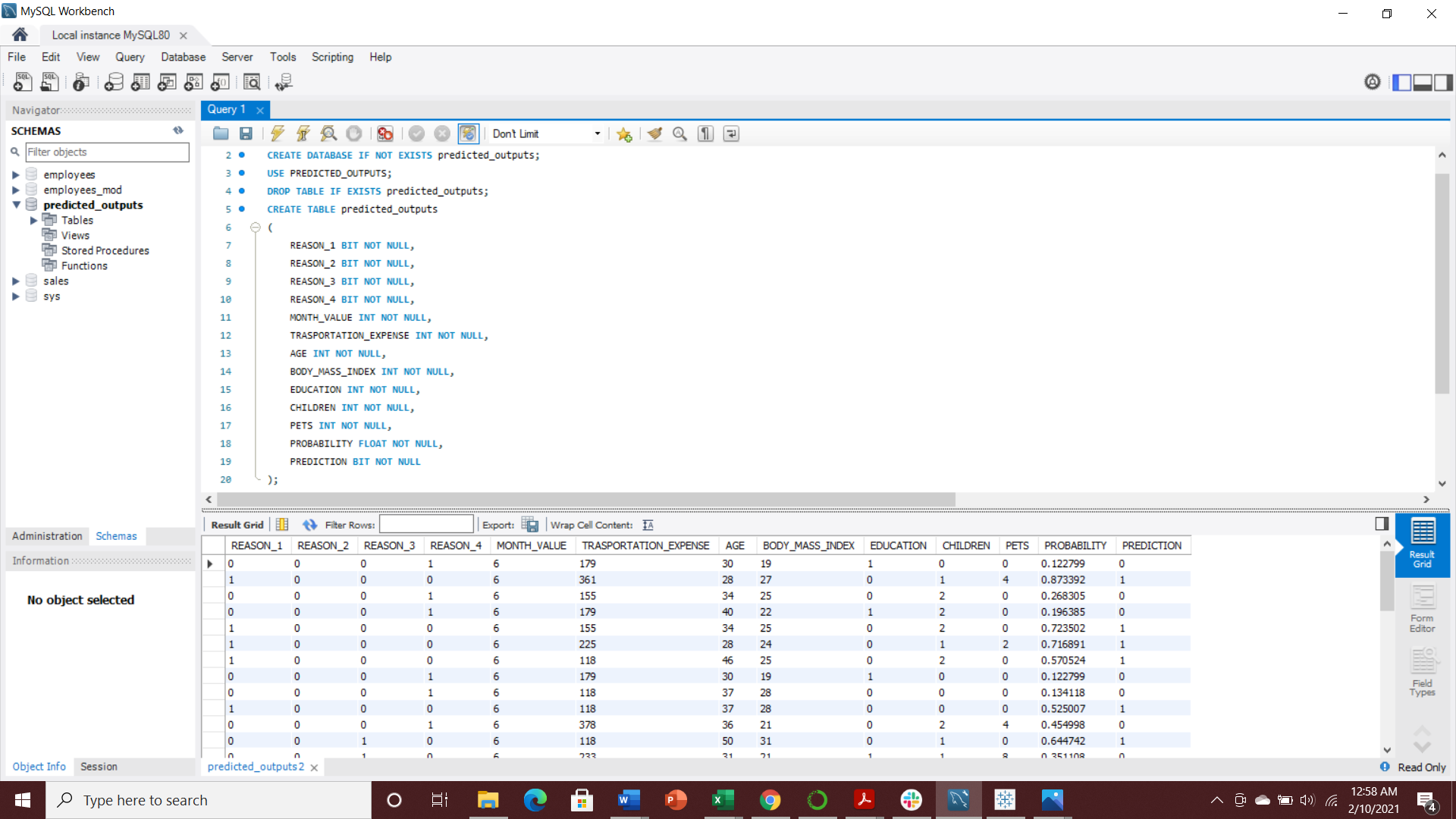Open the Session tab
Image resolution: width=1456 pixels, height=819 pixels.
point(99,767)
